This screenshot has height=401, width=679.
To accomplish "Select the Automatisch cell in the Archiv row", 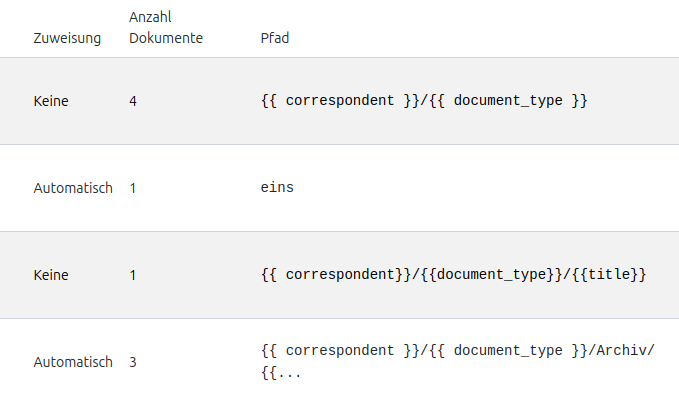I will (x=73, y=362).
